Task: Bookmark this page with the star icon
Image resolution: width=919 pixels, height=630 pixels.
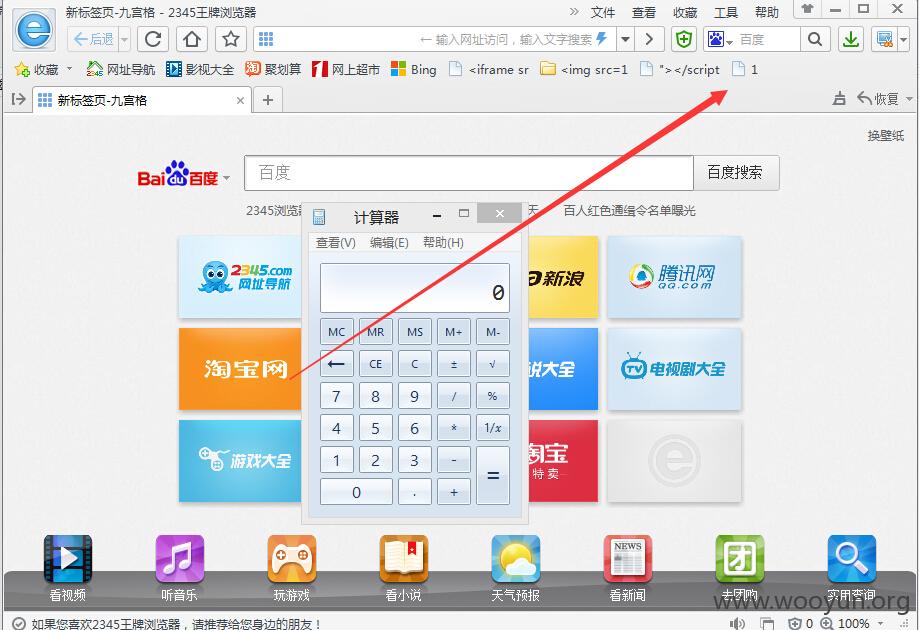Action: pyautogui.click(x=230, y=39)
